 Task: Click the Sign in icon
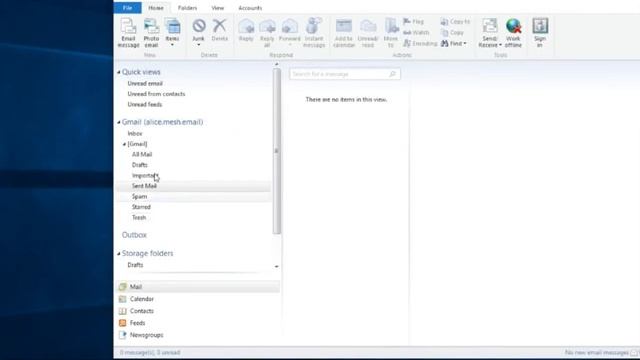point(540,33)
